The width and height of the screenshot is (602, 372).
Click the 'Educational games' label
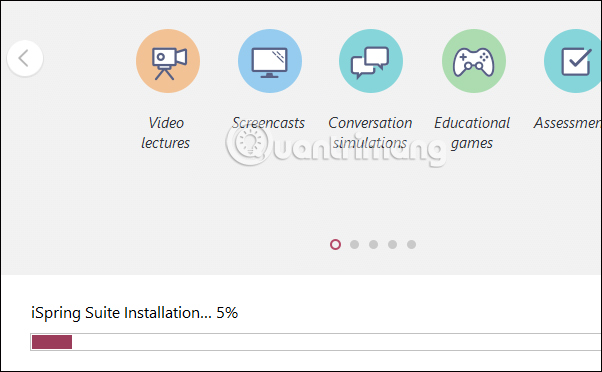click(x=472, y=133)
